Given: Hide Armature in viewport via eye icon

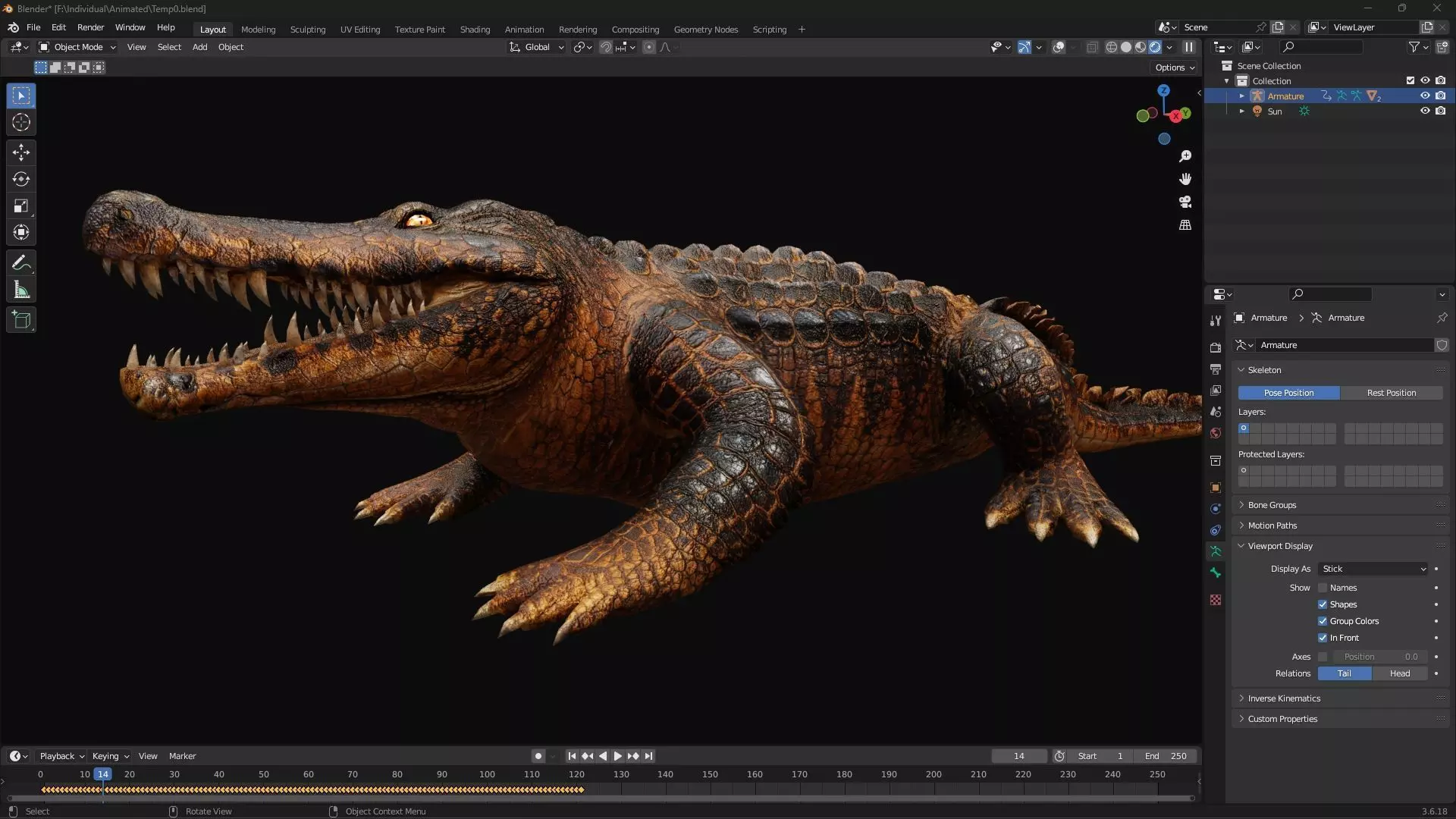Looking at the screenshot, I should [x=1425, y=96].
